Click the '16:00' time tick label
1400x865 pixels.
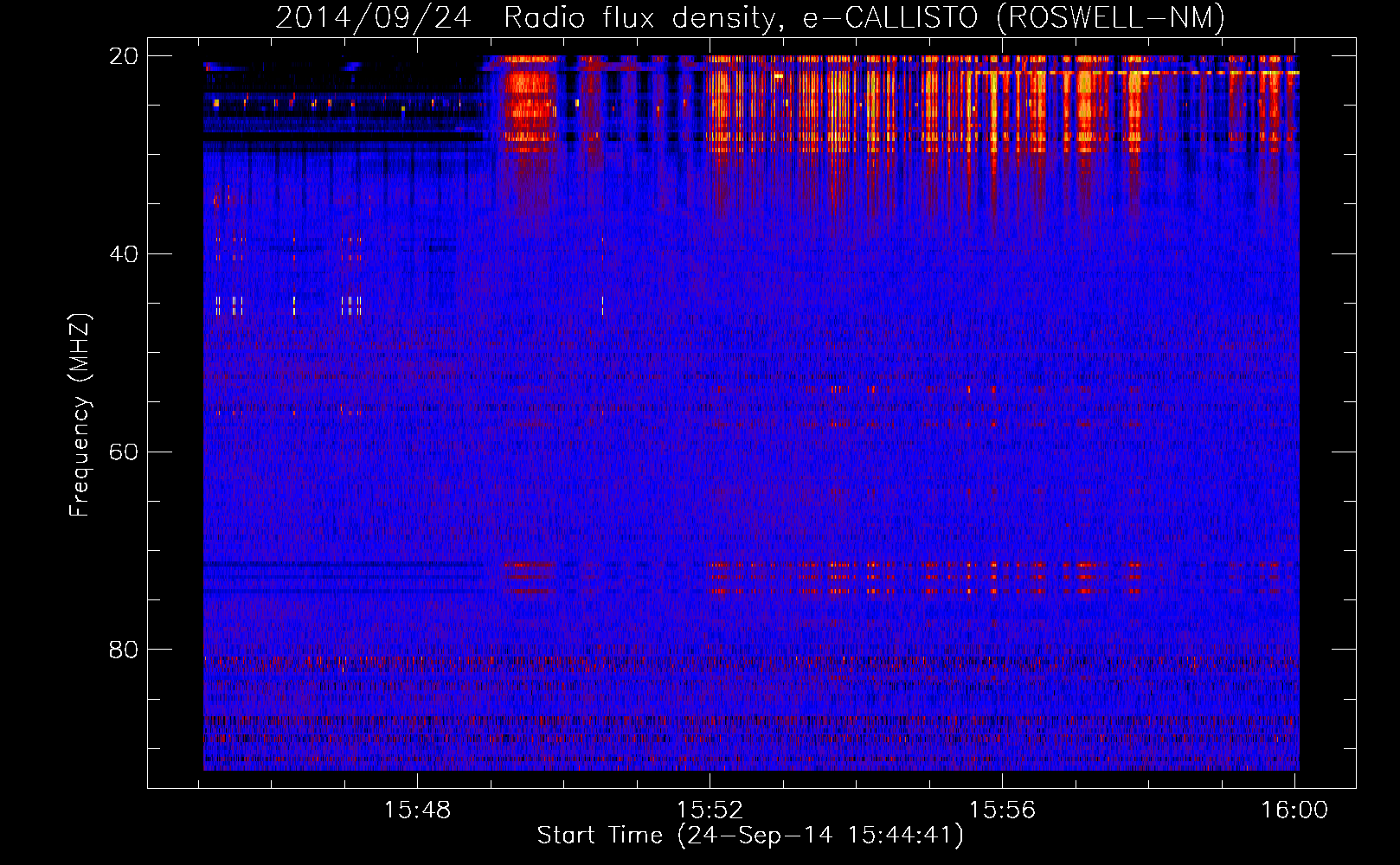point(1294,810)
